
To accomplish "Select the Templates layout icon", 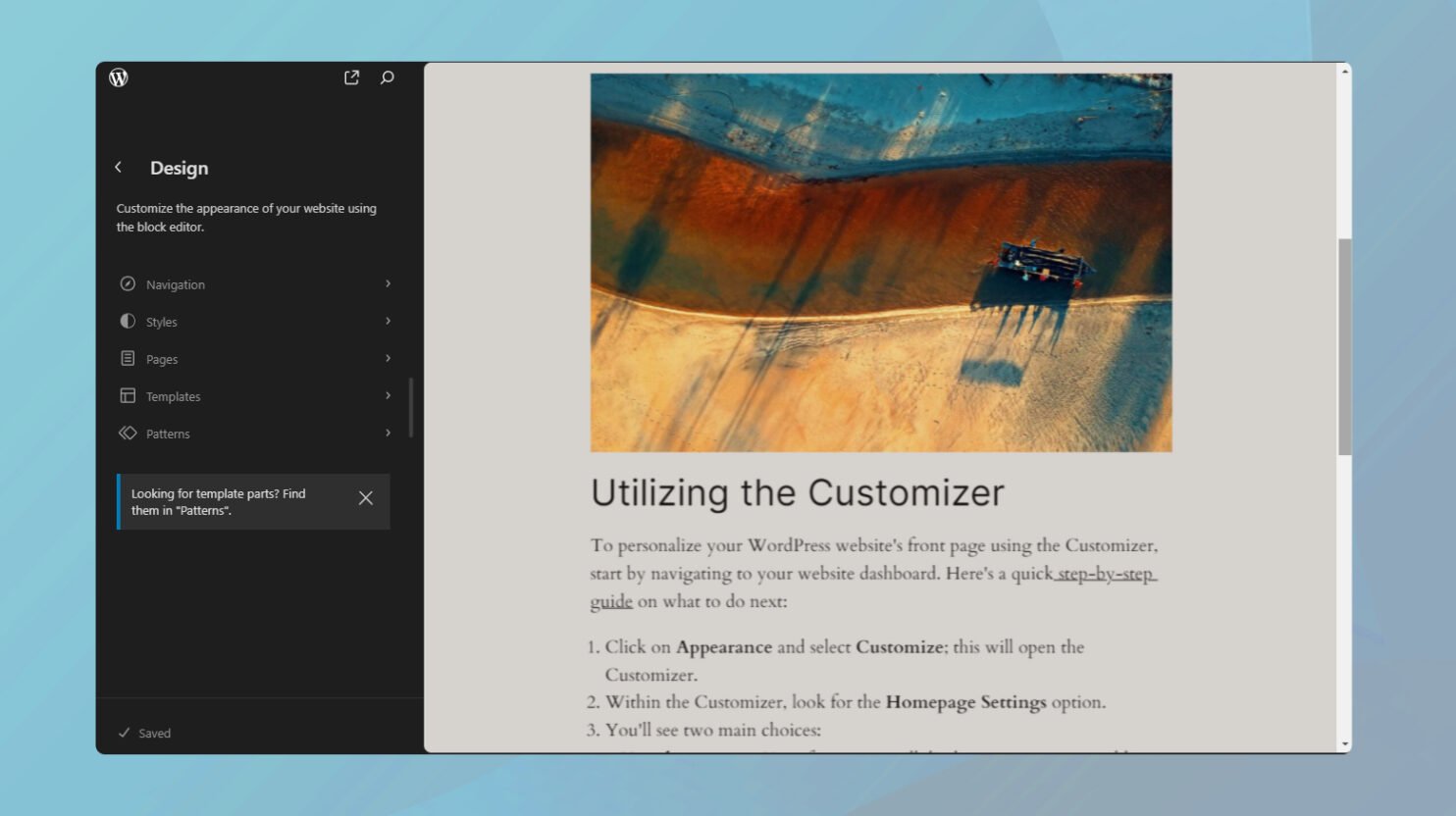I will (128, 395).
